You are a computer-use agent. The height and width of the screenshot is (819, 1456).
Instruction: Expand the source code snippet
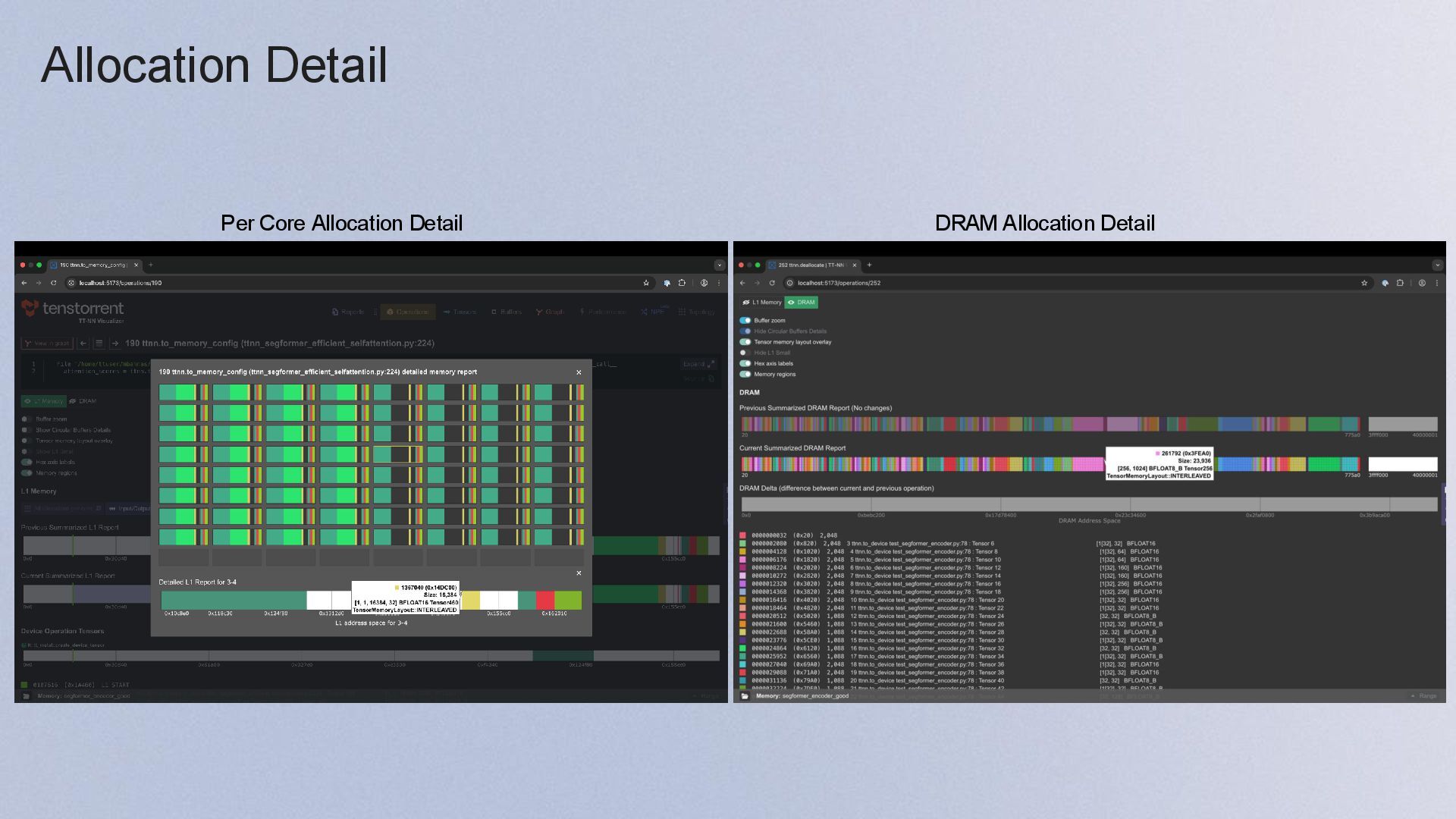(x=698, y=364)
